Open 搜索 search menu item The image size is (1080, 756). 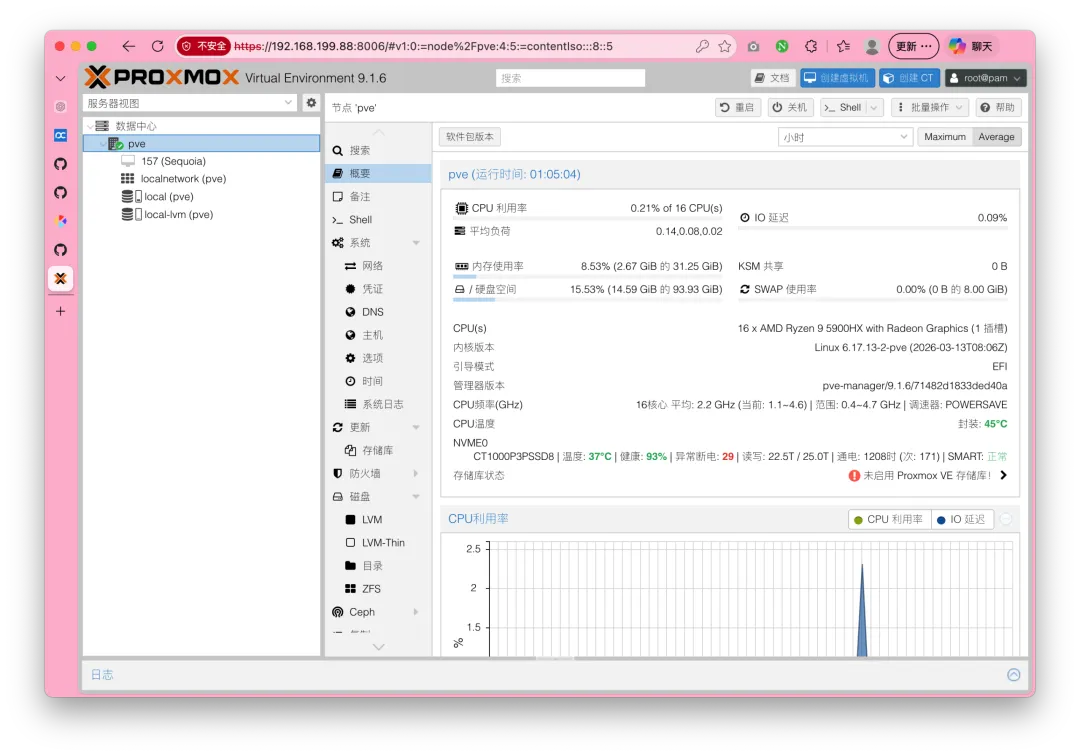tap(378, 150)
